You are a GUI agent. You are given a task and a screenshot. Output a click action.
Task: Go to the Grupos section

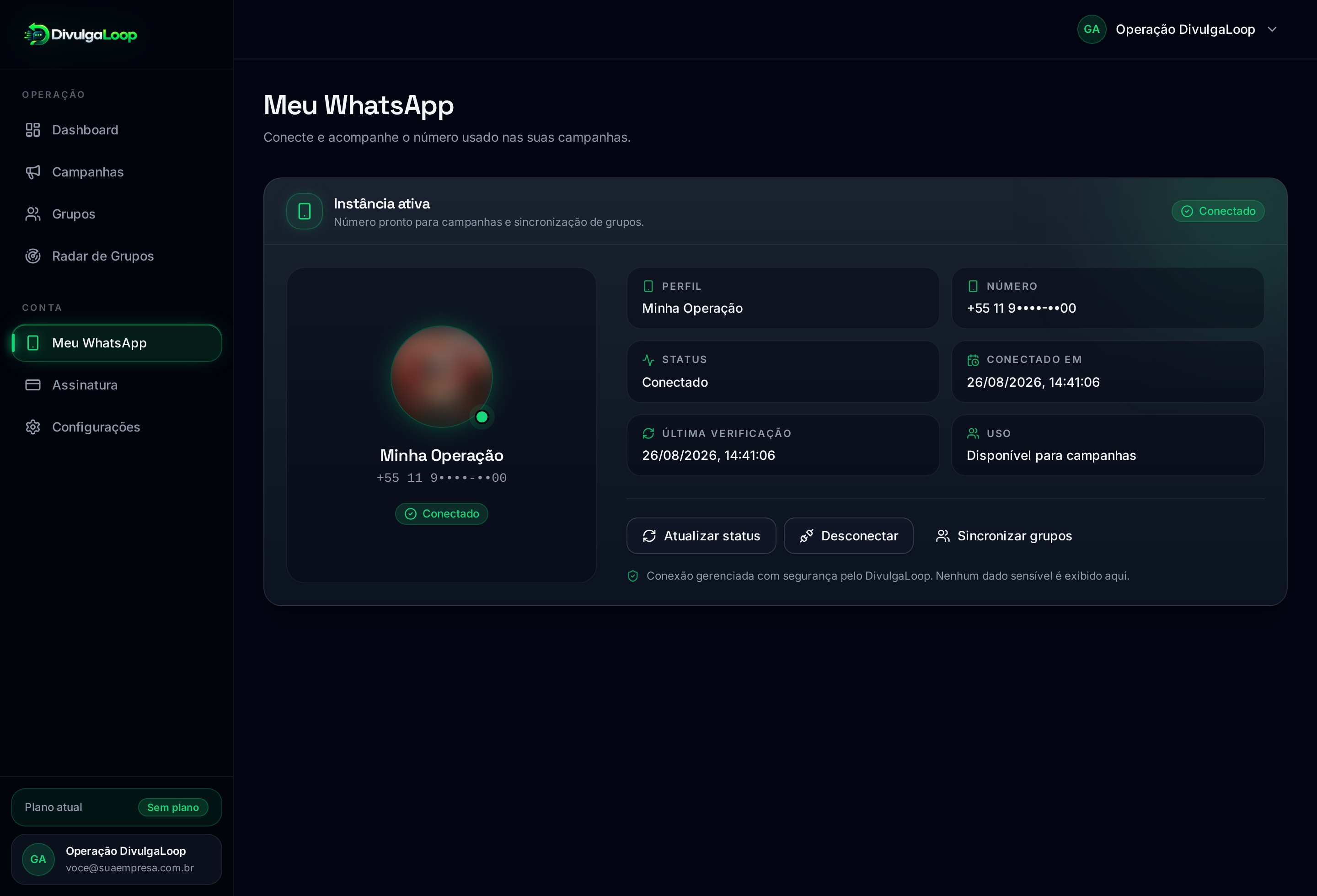pos(117,214)
